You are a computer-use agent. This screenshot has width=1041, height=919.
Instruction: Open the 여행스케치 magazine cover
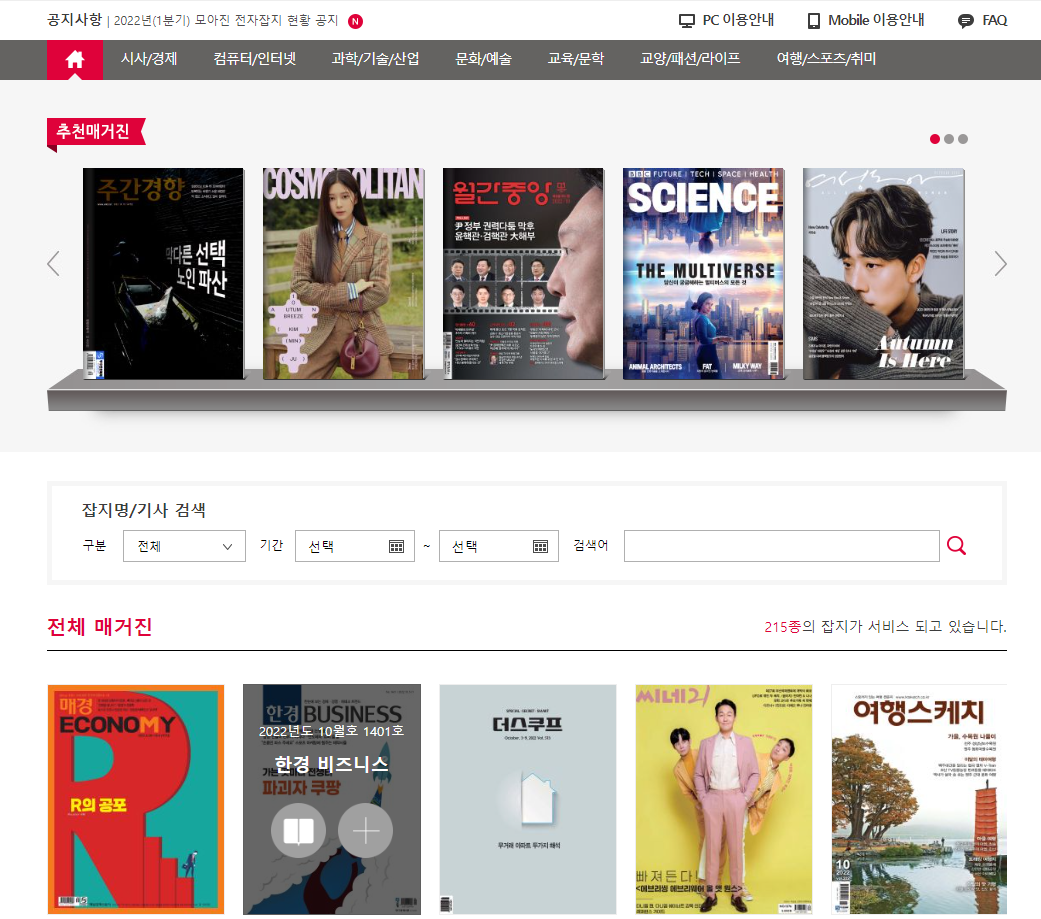(920, 799)
